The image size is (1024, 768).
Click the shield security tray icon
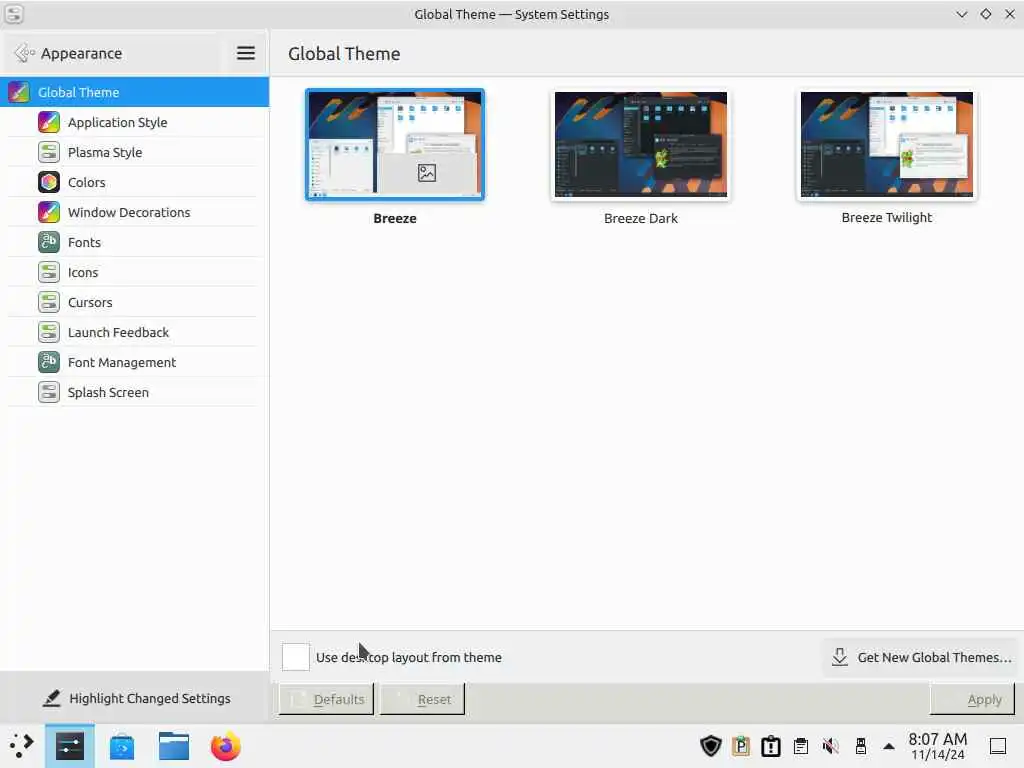(x=711, y=746)
